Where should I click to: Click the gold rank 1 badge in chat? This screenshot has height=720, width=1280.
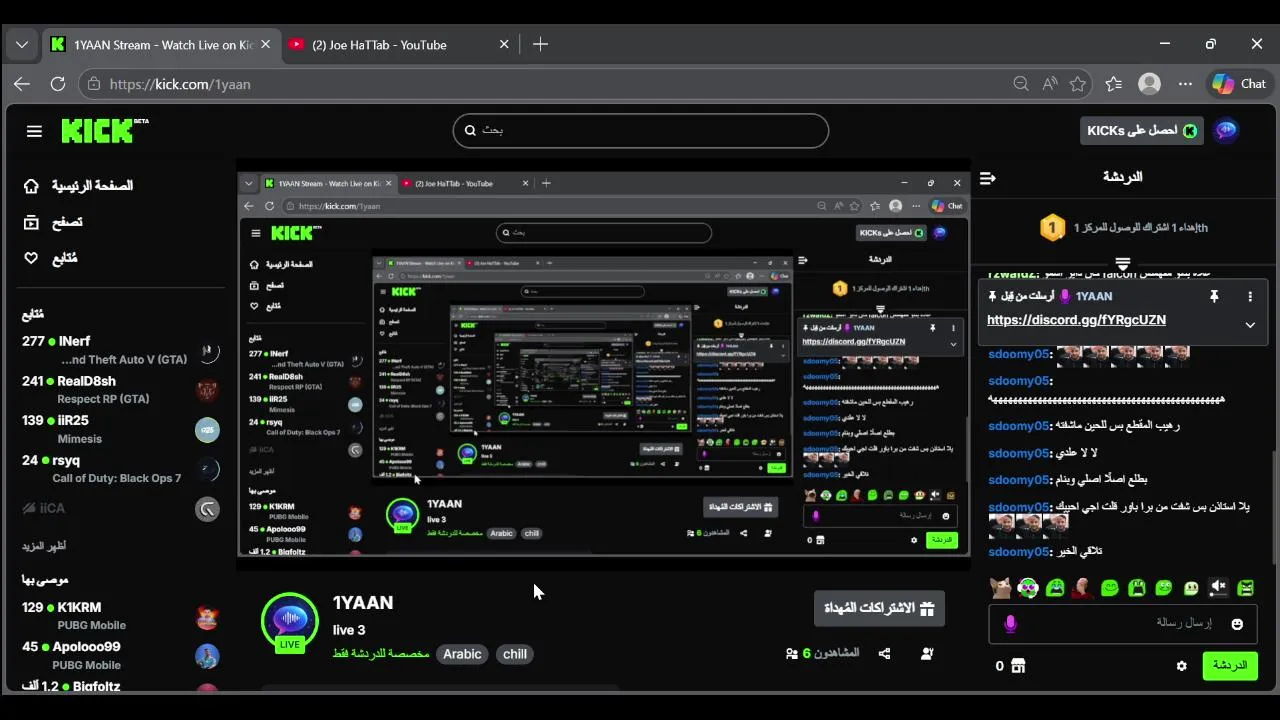point(1052,228)
